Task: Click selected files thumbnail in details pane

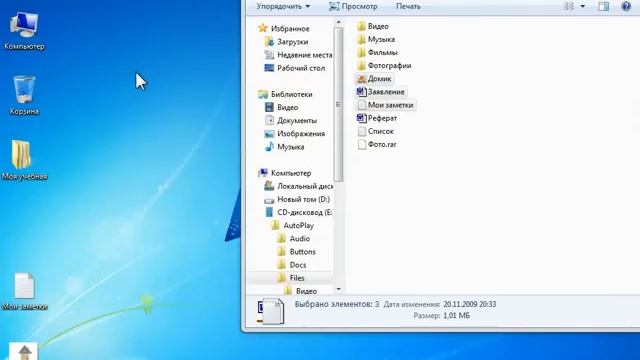Action: click(x=271, y=311)
